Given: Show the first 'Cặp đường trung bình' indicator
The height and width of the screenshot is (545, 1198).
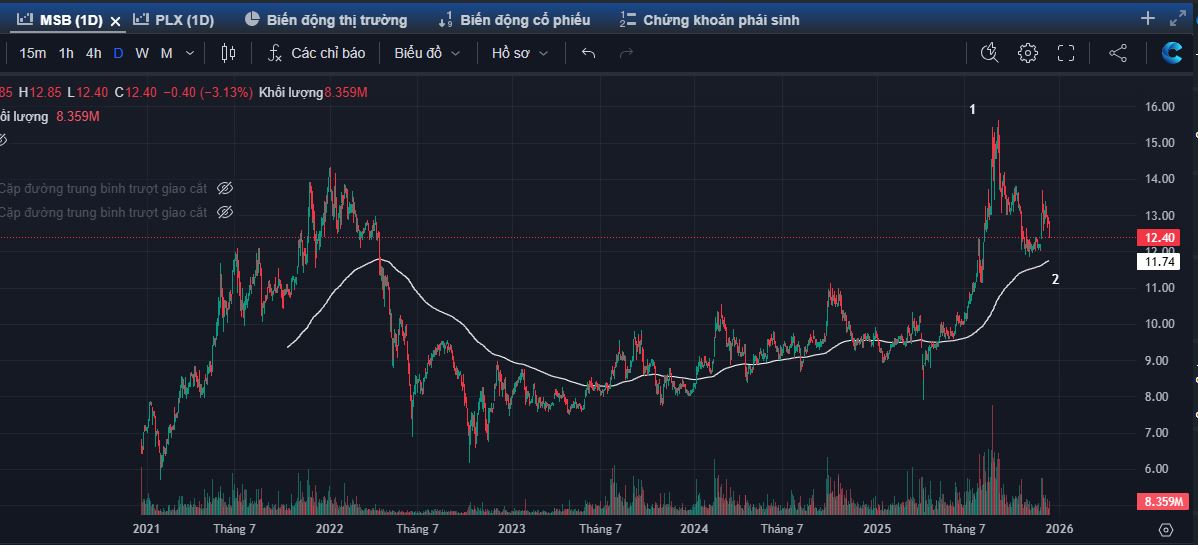Looking at the screenshot, I should click(225, 188).
